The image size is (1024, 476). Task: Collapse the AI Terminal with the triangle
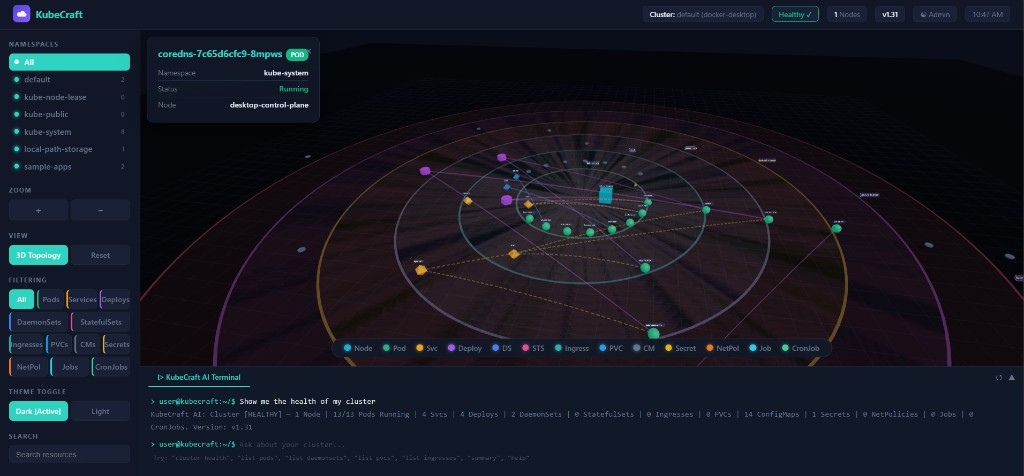coord(1012,377)
